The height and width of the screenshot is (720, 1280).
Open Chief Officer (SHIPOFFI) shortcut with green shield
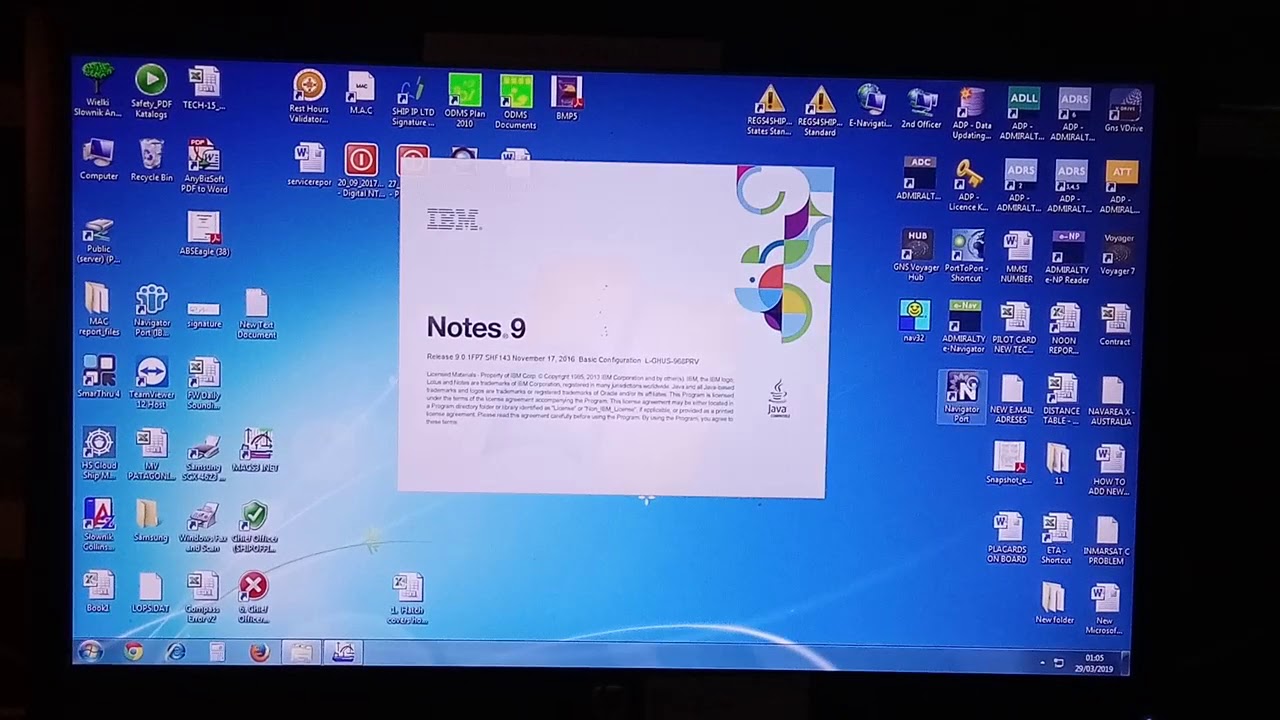255,527
